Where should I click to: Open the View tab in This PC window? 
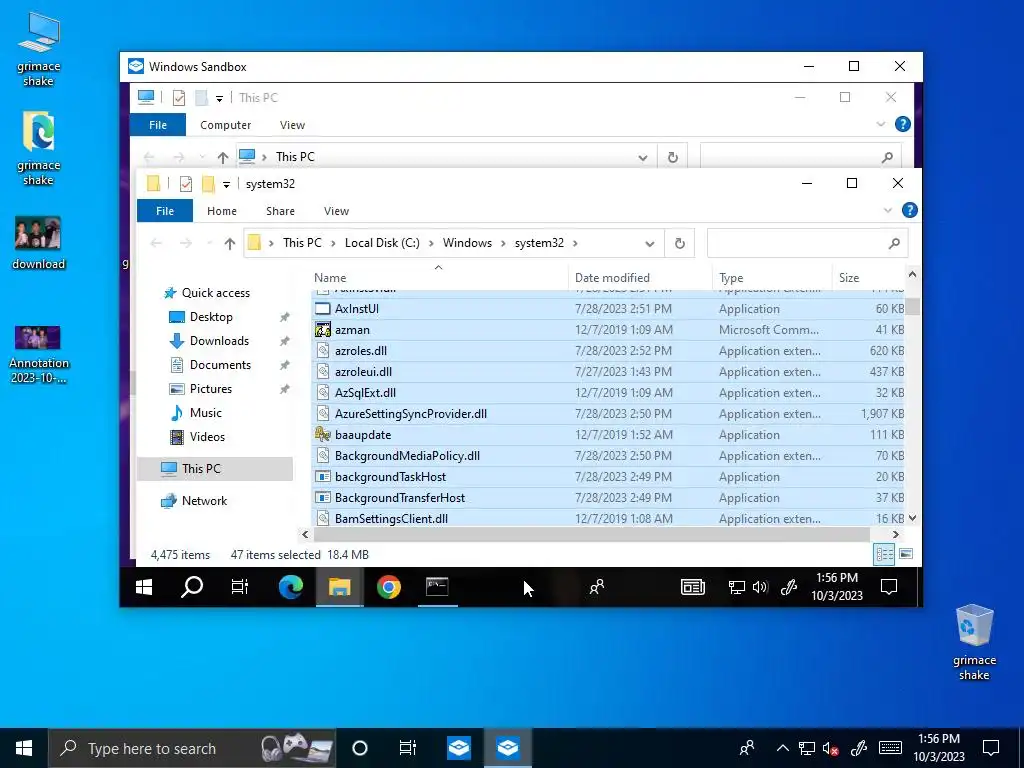[292, 125]
